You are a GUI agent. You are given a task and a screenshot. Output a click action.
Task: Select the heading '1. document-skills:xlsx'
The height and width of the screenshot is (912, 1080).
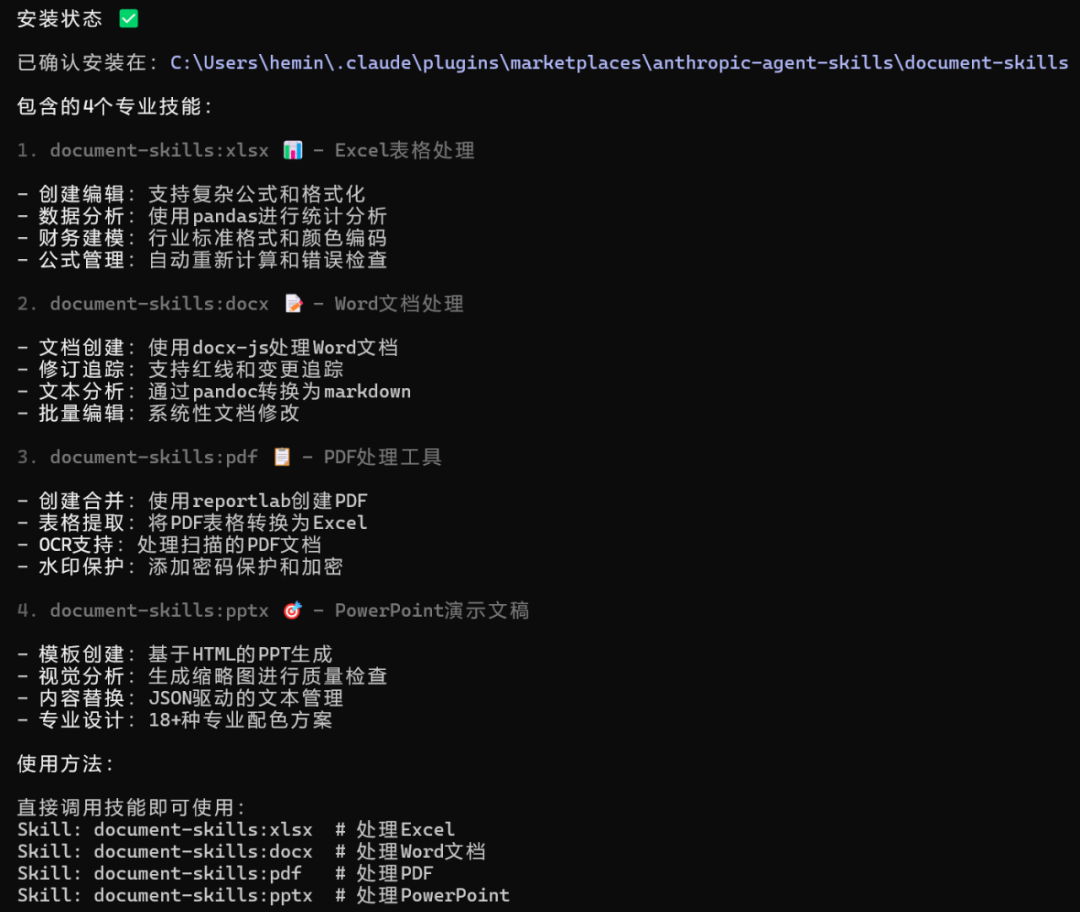tap(143, 150)
